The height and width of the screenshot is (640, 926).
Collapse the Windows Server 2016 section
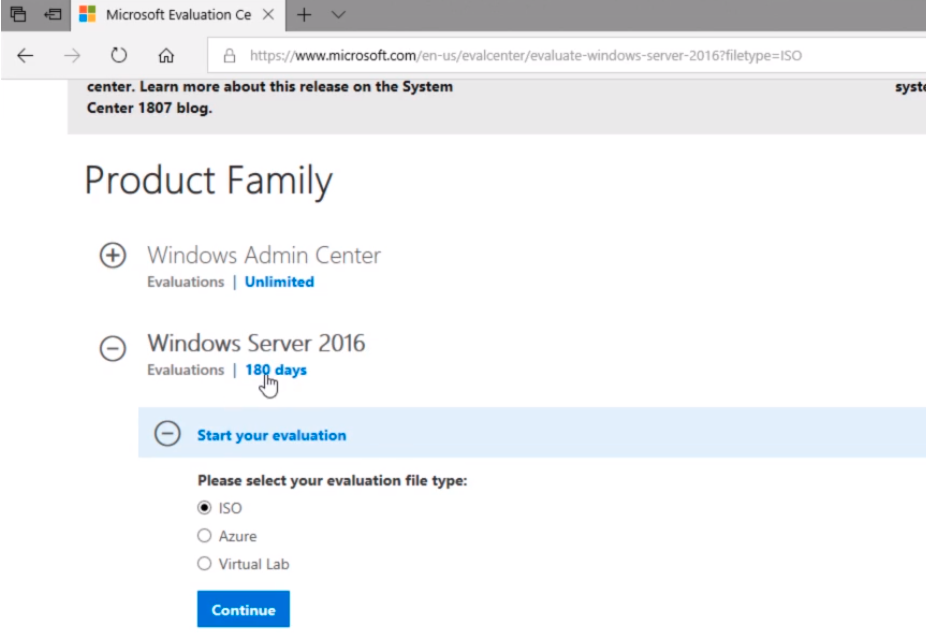coord(112,348)
